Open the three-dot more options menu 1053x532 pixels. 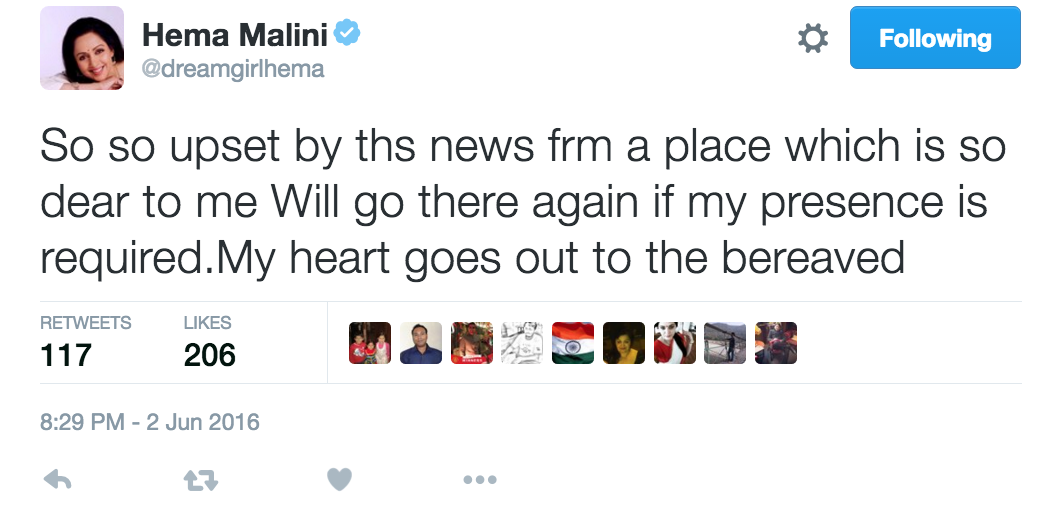click(480, 481)
